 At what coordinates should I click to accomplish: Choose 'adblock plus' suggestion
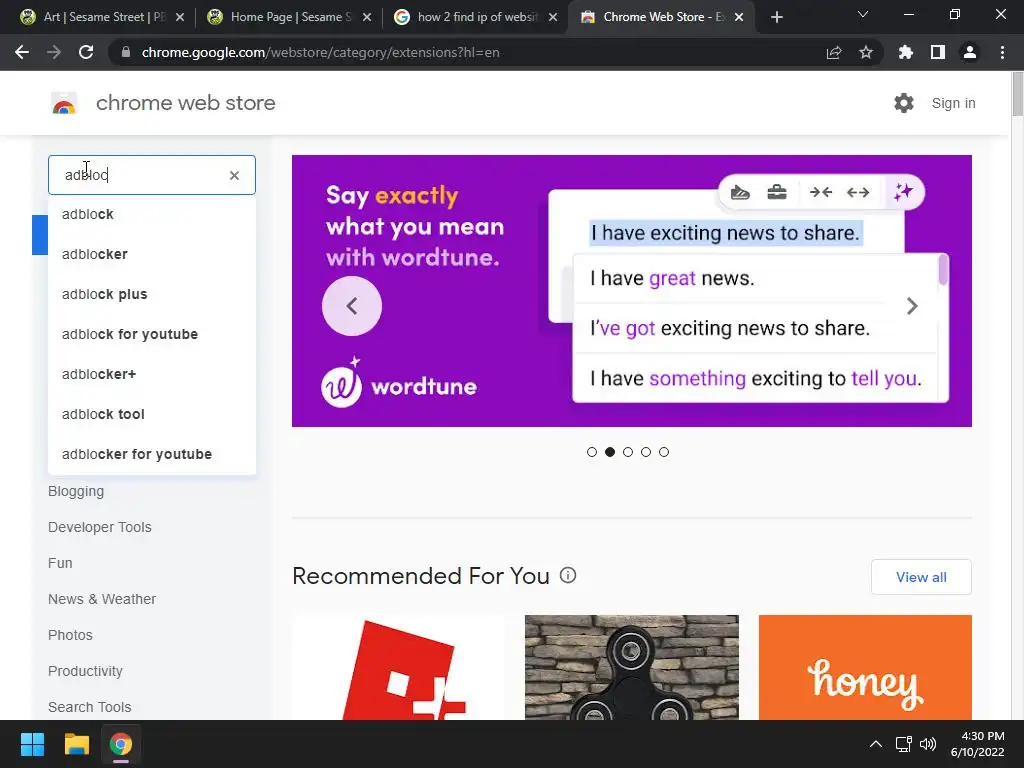click(152, 294)
